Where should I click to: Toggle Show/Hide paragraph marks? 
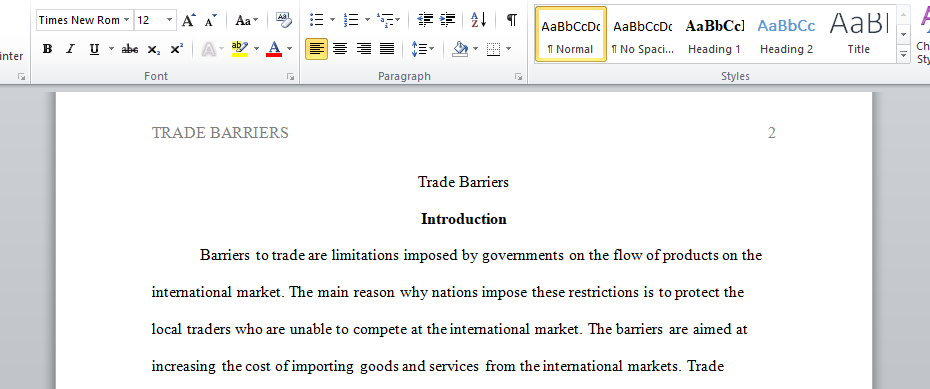(511, 20)
